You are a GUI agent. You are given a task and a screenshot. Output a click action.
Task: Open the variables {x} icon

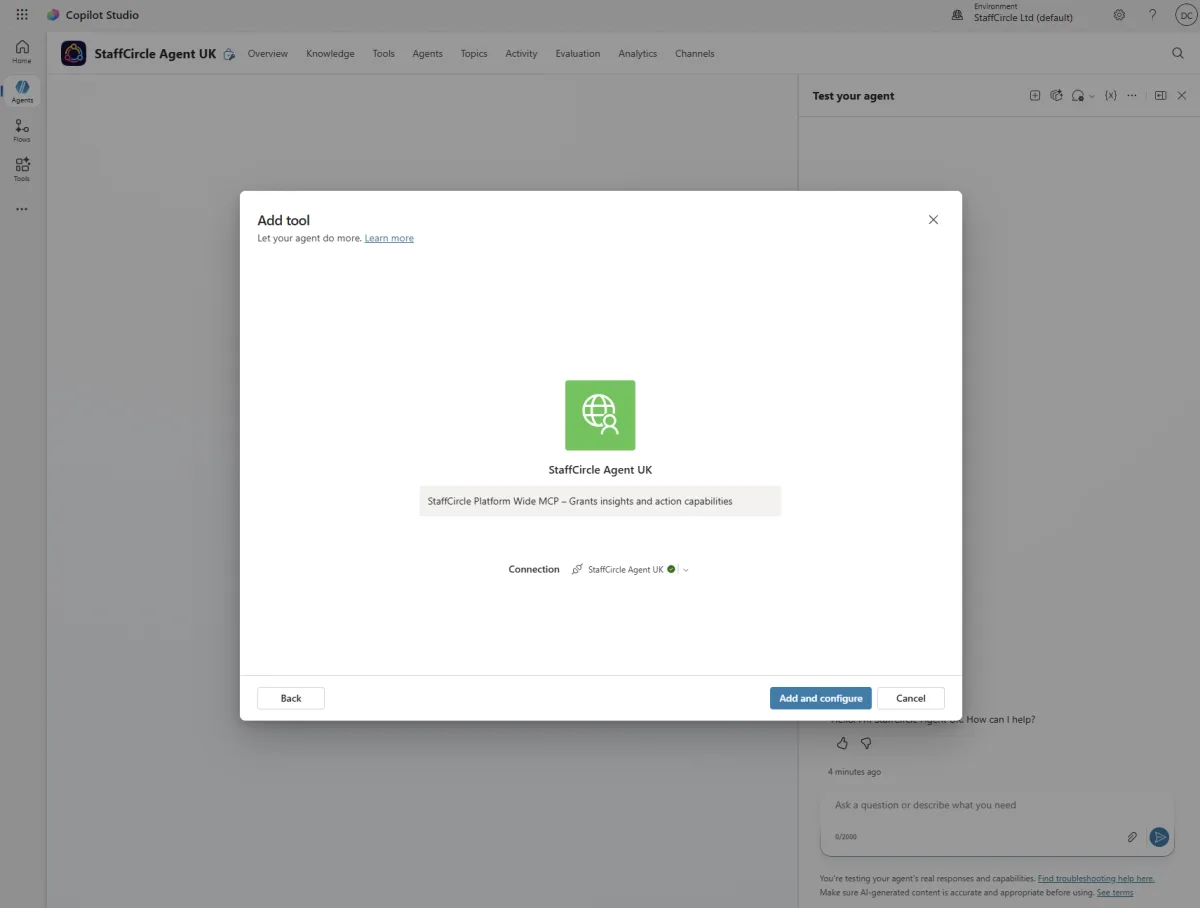(x=1110, y=96)
